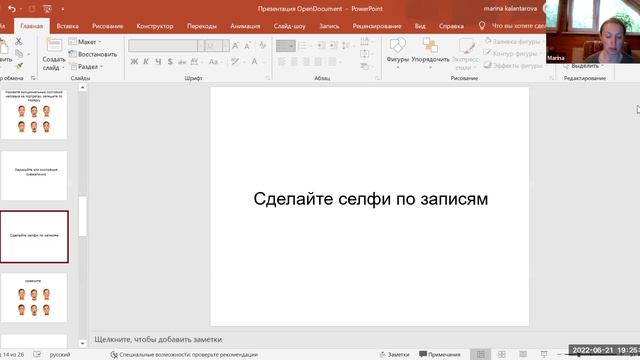Open the Переходы tab
640x360 pixels.
202,26
